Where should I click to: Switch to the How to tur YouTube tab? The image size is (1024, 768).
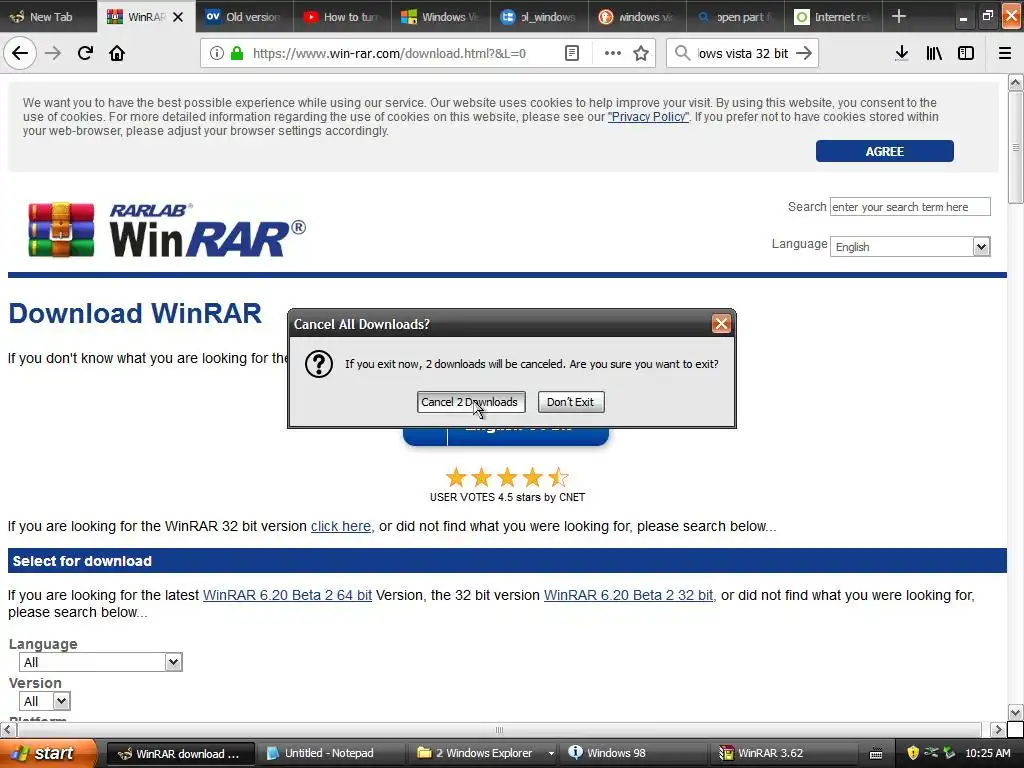[342, 17]
